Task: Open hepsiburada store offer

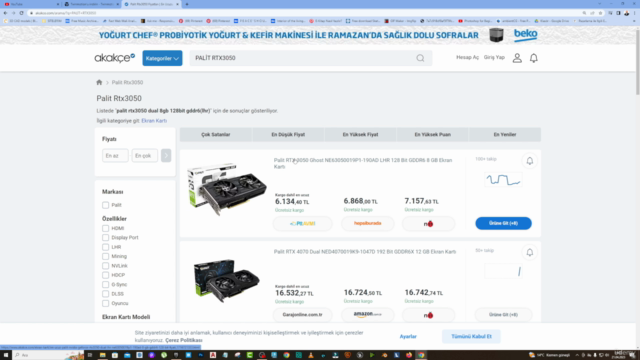Action: tap(367, 224)
